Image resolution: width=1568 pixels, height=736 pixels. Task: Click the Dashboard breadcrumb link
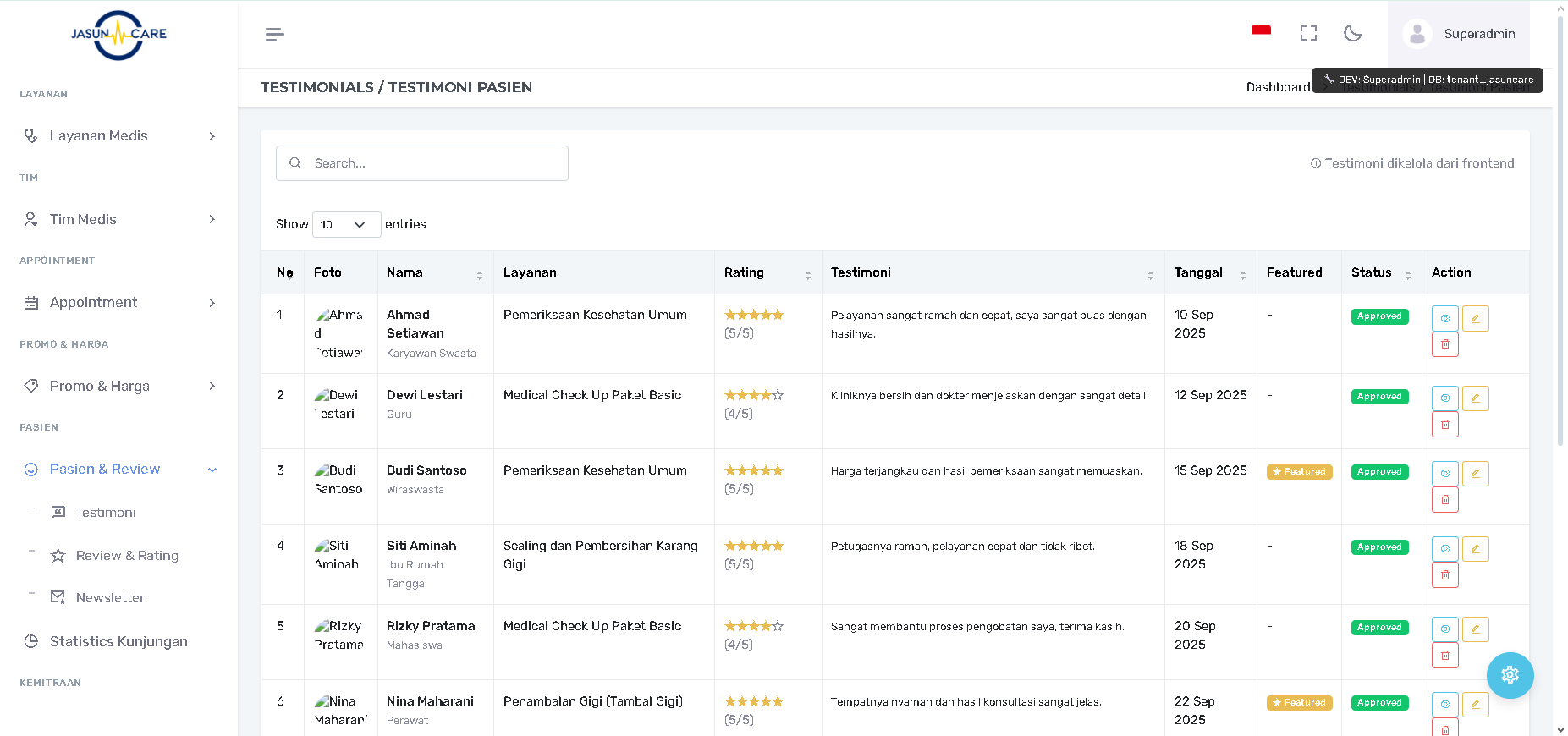pyautogui.click(x=1277, y=87)
